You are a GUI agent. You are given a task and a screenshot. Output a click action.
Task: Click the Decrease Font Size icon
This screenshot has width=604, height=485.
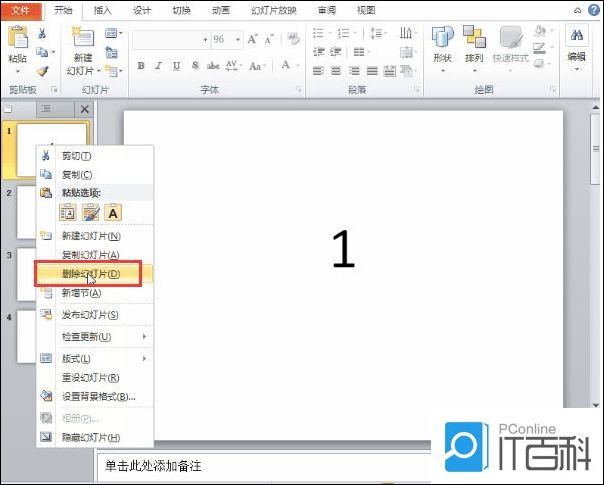pos(269,39)
